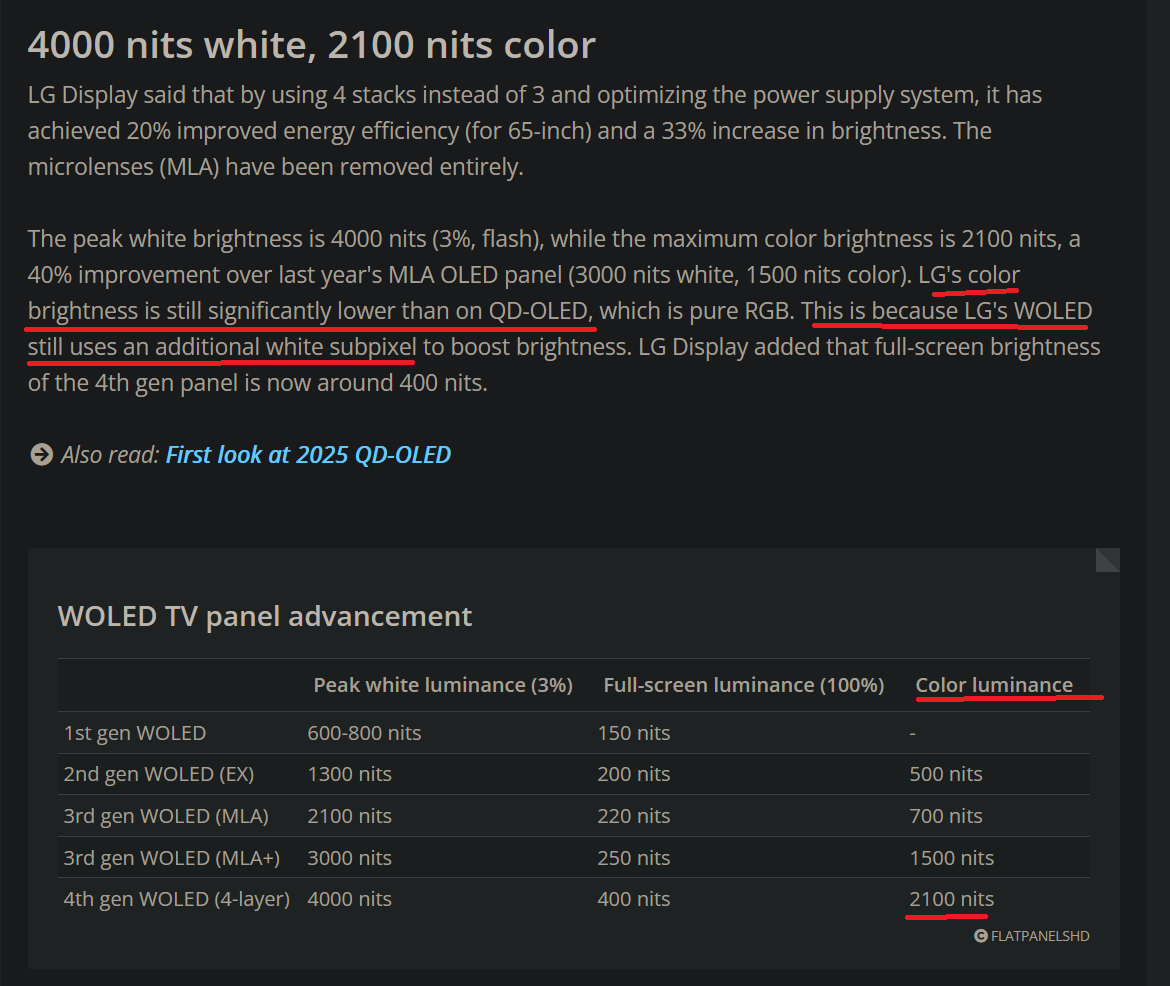The image size is (1170, 986).
Task: Click '2100 nits' in the 4th gen row
Action: tap(951, 899)
